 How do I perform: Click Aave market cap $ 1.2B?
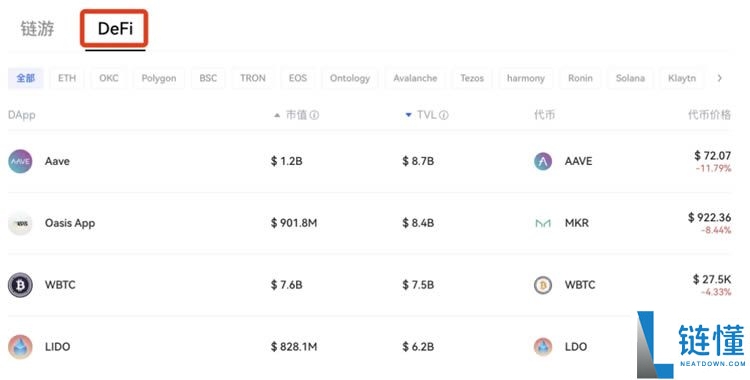(x=287, y=161)
